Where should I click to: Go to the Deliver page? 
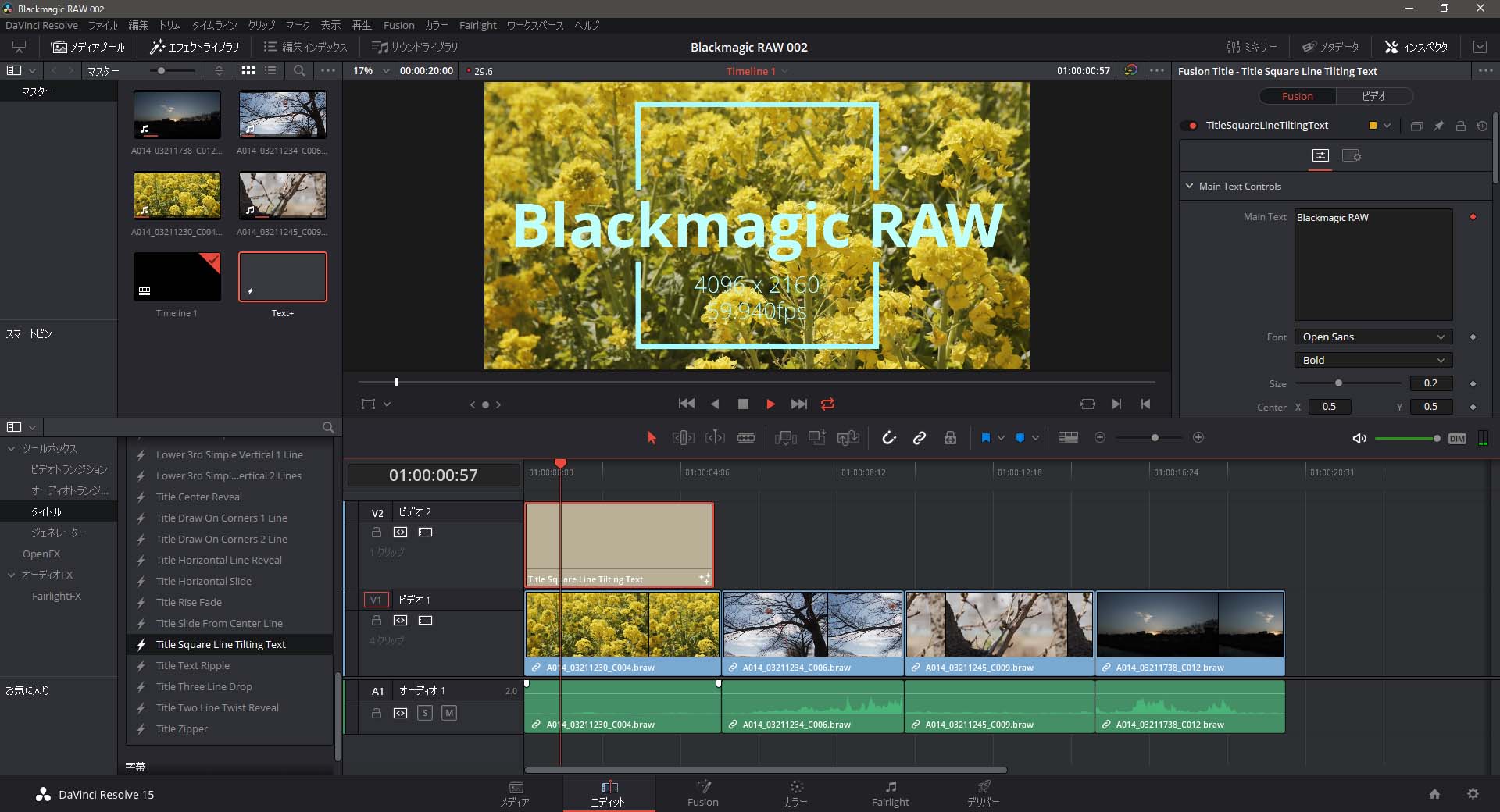click(983, 793)
